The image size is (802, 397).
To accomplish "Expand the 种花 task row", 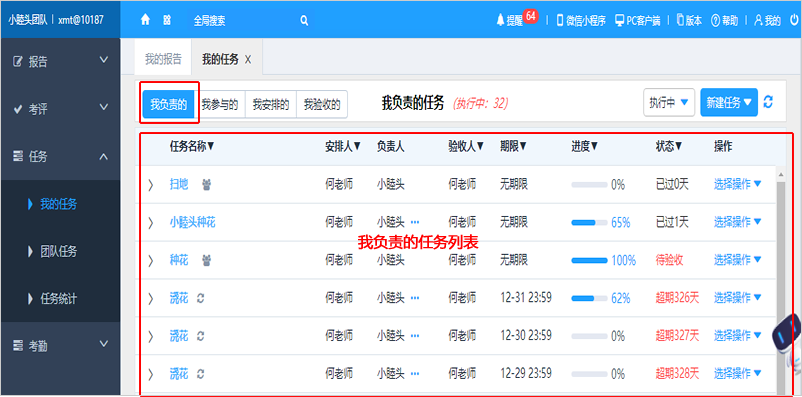I will (x=150, y=260).
